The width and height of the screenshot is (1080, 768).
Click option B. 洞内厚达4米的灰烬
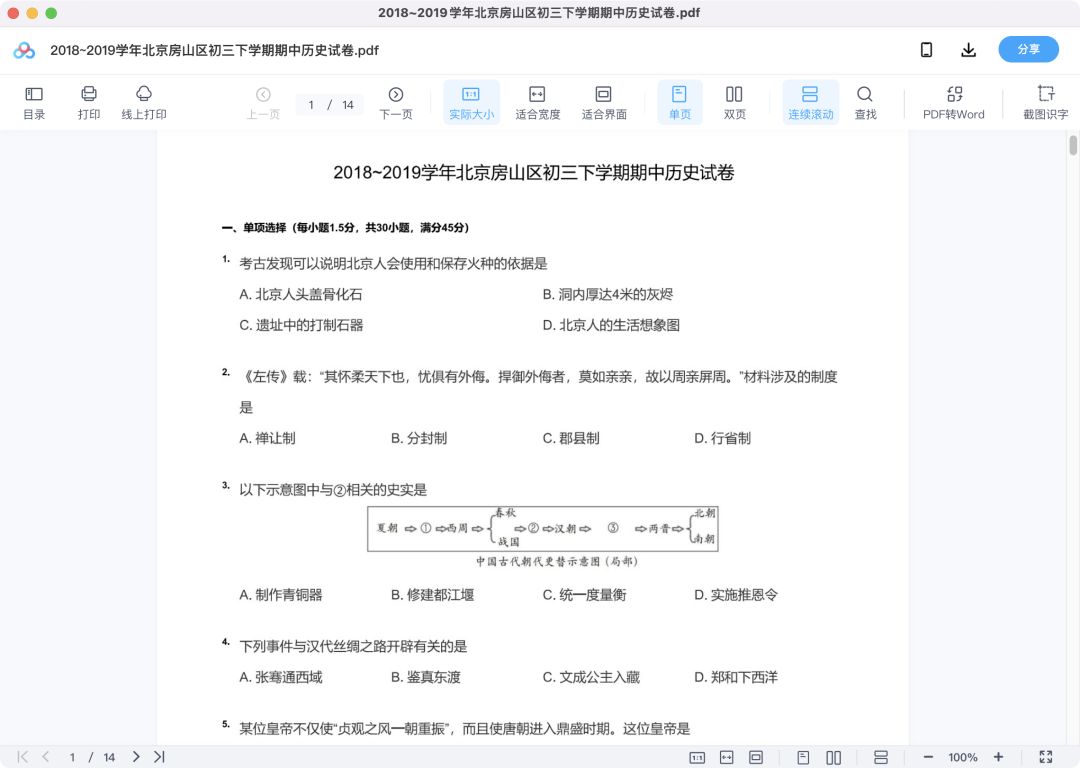pos(608,294)
